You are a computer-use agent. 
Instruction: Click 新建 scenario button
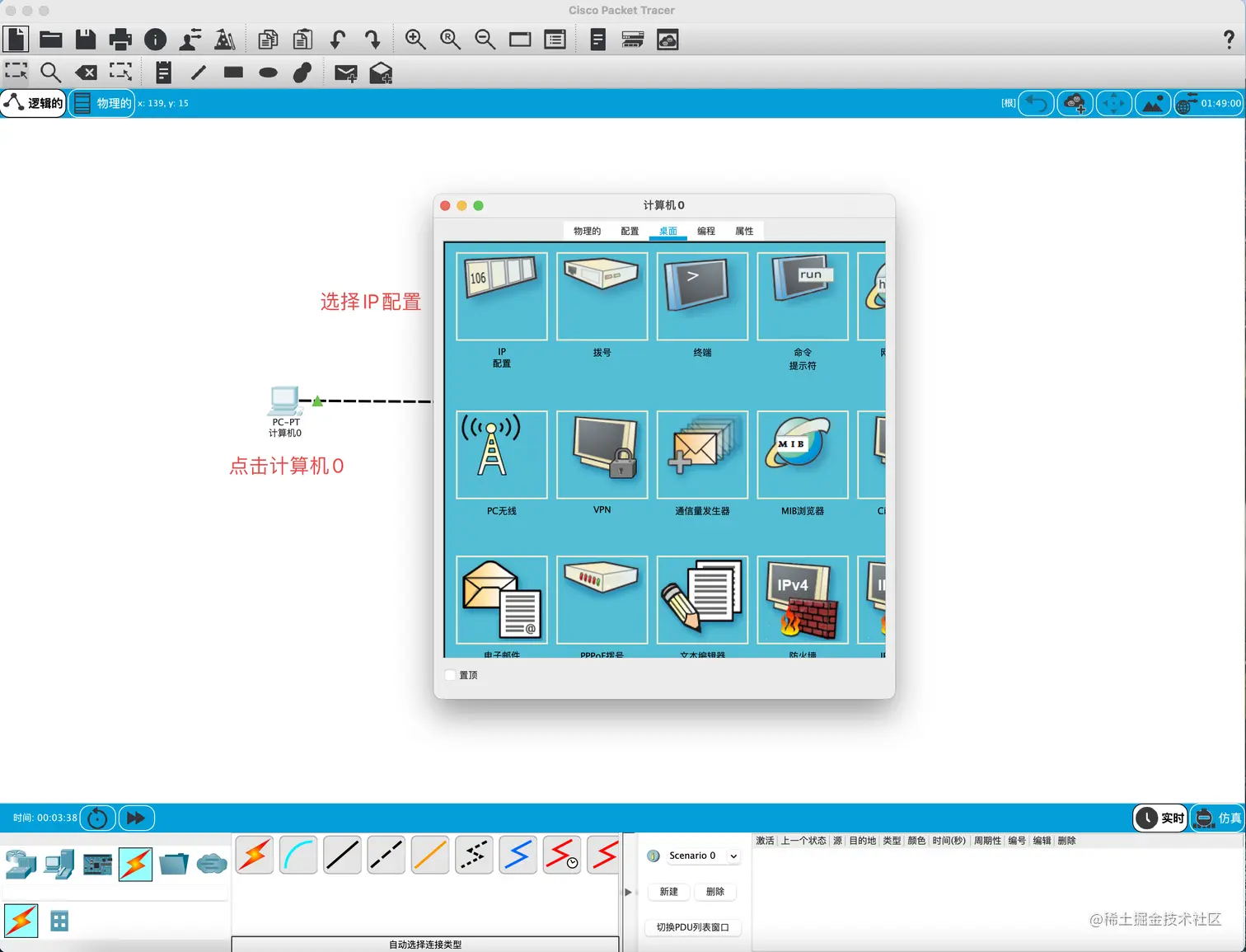point(668,892)
